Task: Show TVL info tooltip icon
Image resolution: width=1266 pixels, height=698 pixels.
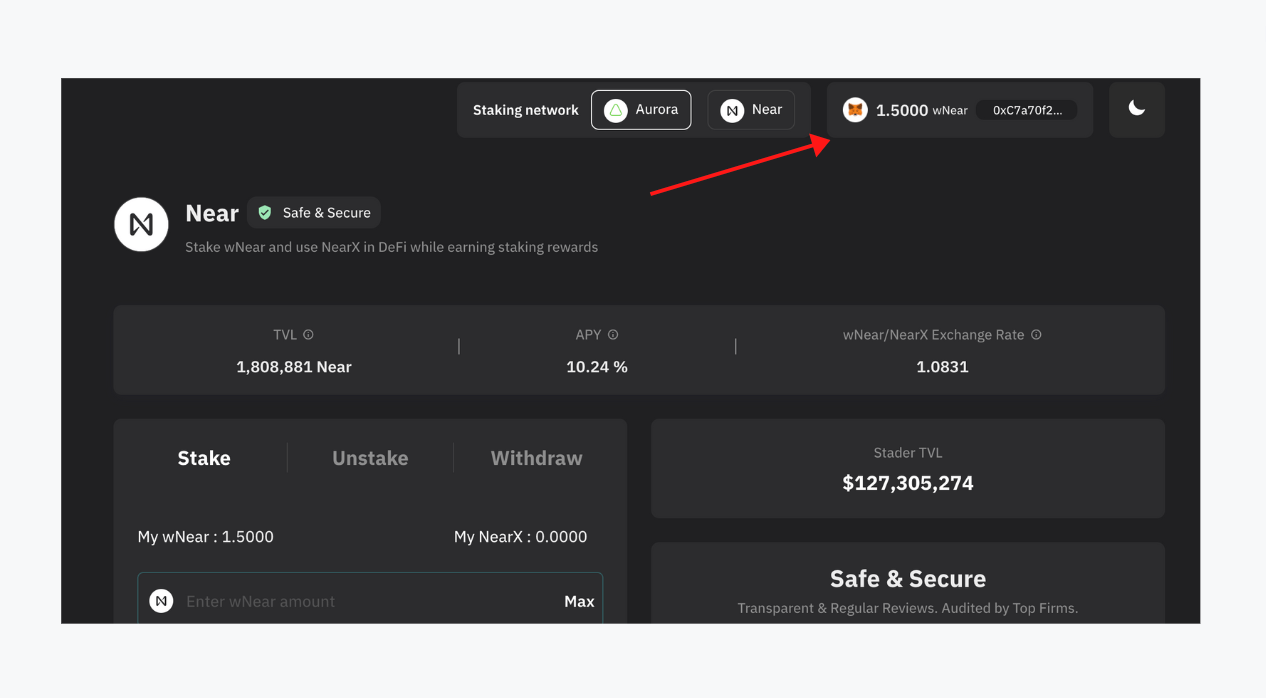Action: tap(308, 335)
